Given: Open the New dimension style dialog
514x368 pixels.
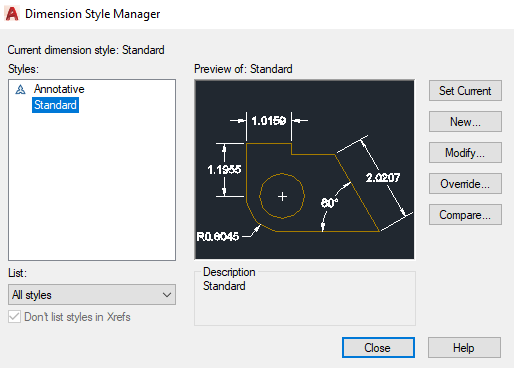Looking at the screenshot, I should (x=465, y=122).
